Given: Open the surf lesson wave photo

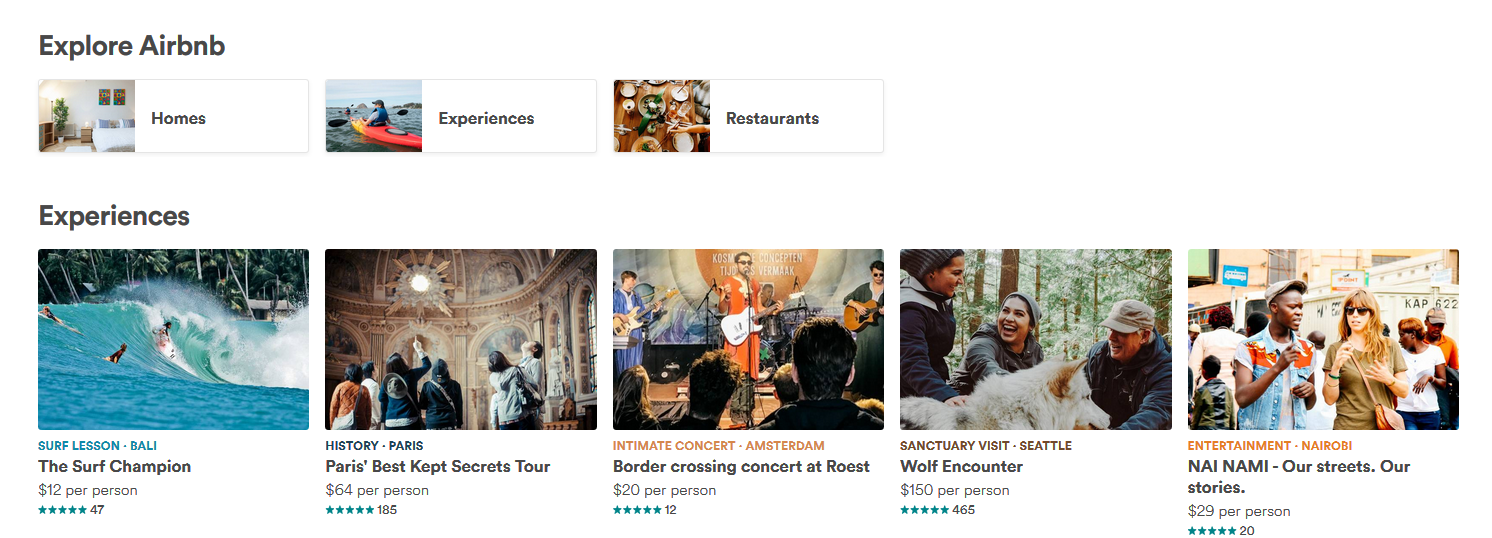Looking at the screenshot, I should tap(173, 339).
